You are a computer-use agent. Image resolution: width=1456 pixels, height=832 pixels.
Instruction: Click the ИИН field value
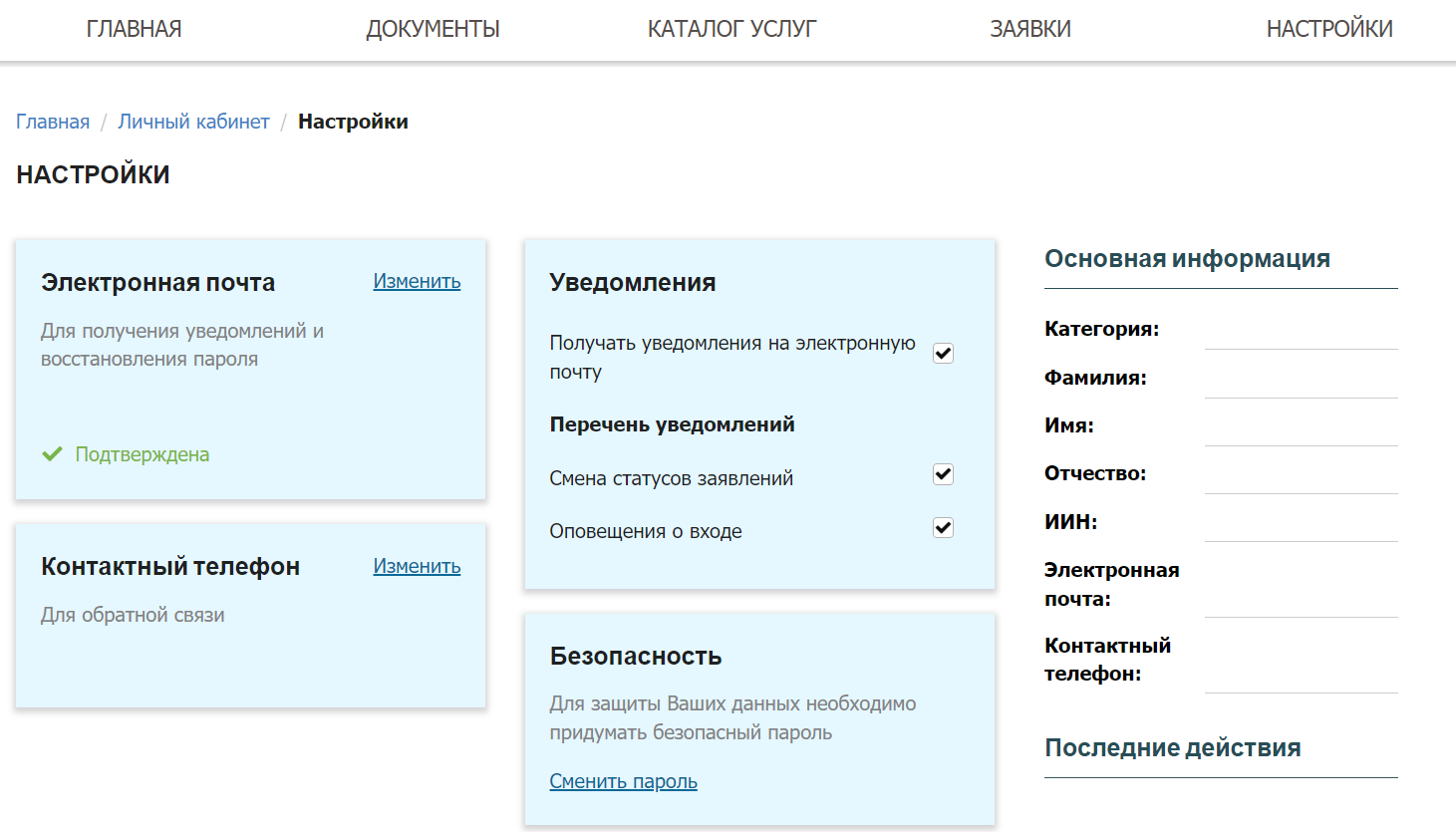pyautogui.click(x=1301, y=522)
